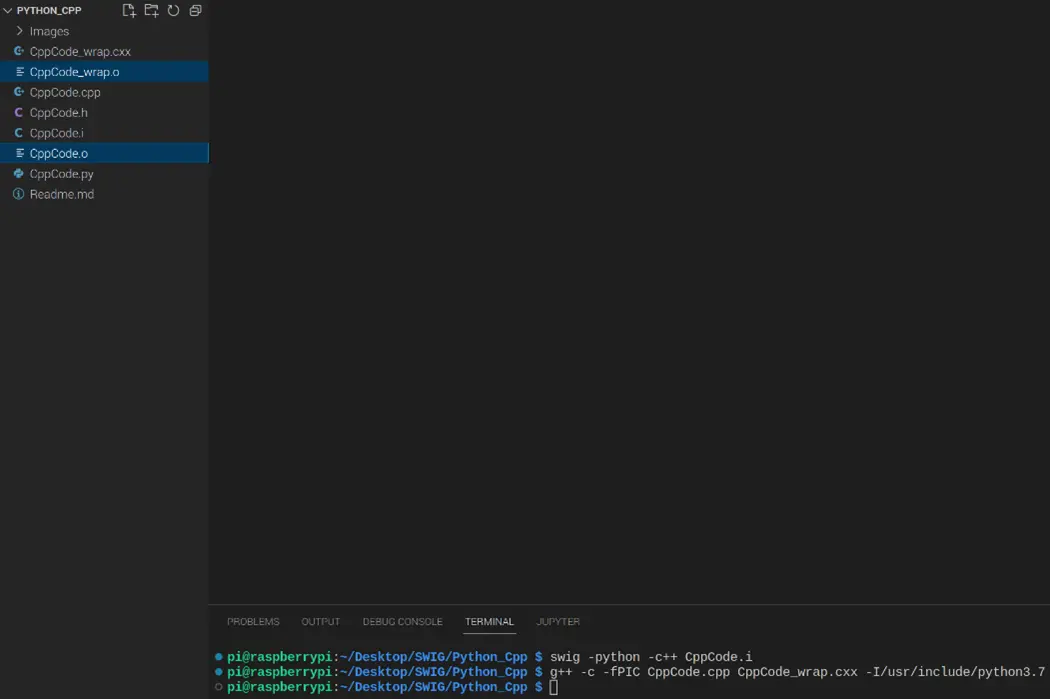Image resolution: width=1050 pixels, height=699 pixels.
Task: Open the CppCode.i interface file
Action: click(x=104, y=133)
